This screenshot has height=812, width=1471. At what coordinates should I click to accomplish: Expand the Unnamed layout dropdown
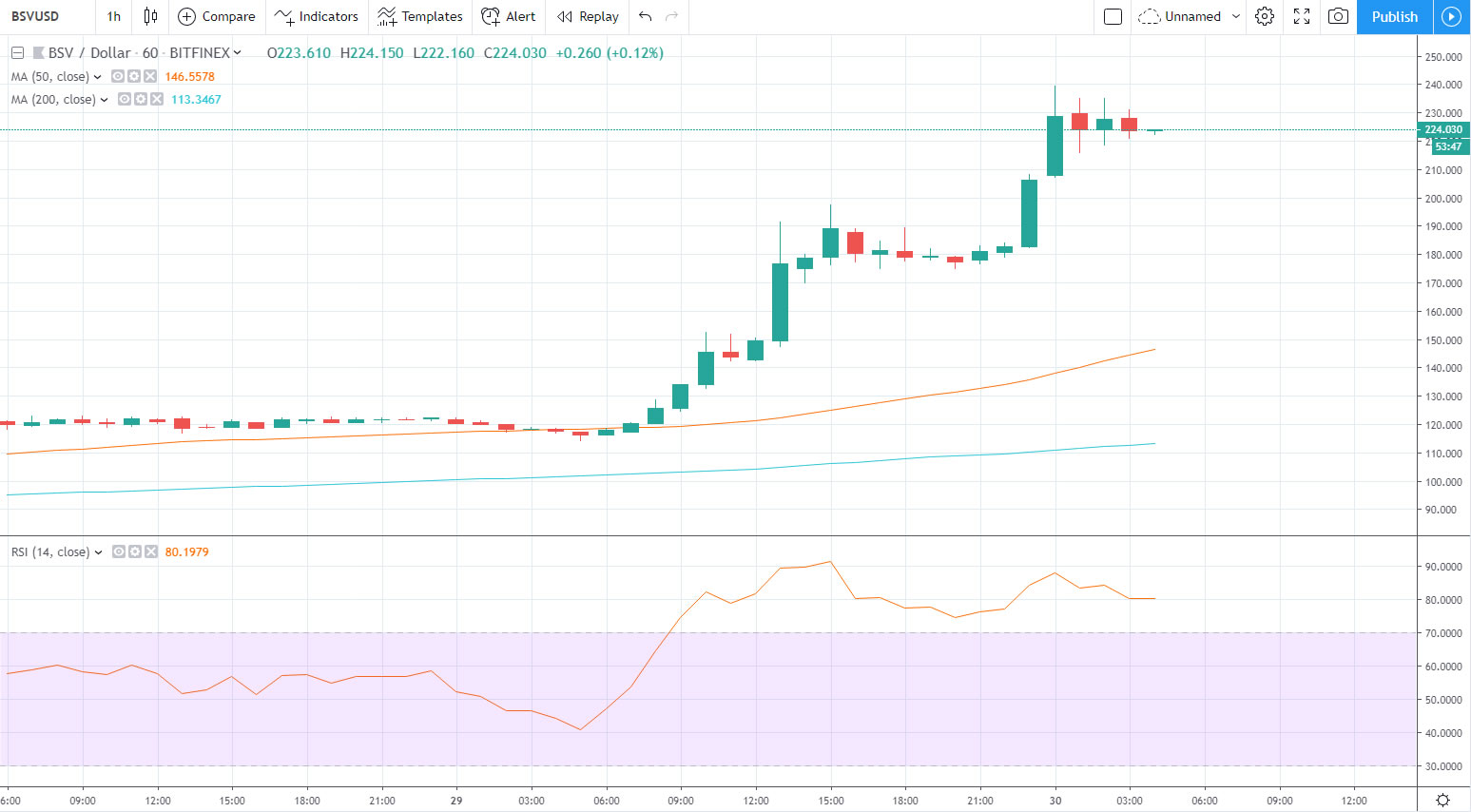pos(1235,16)
